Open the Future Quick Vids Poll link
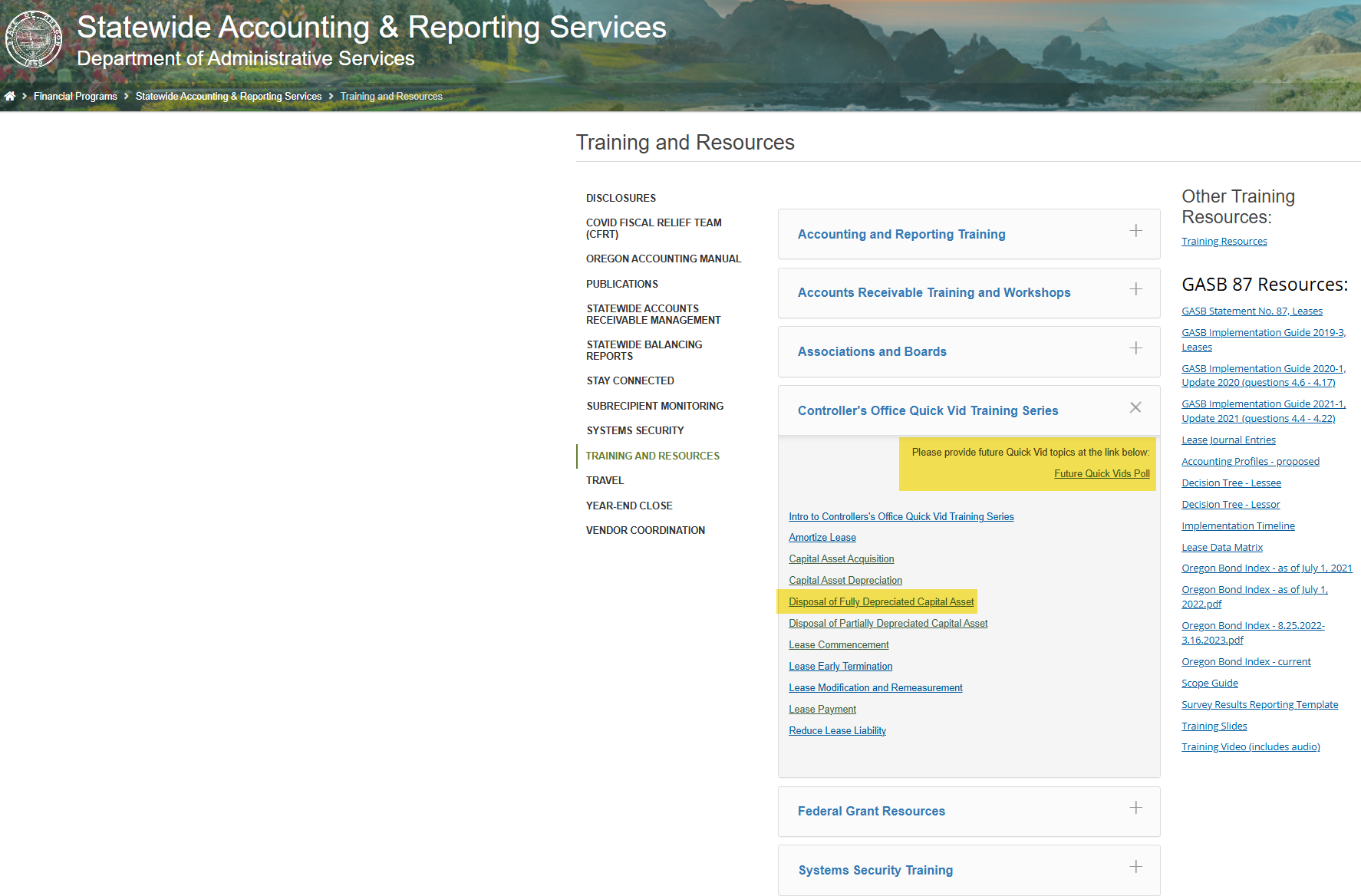The height and width of the screenshot is (896, 1361). [1102, 473]
